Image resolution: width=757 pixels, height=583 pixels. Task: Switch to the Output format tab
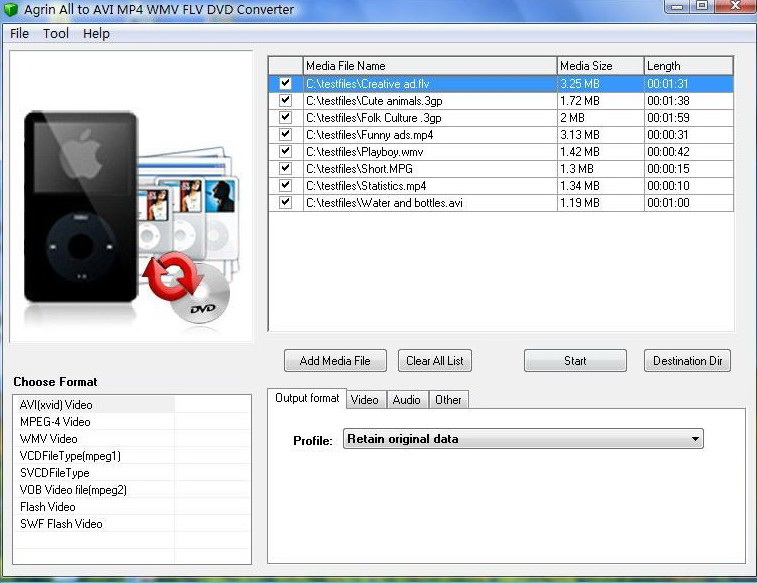coord(307,398)
